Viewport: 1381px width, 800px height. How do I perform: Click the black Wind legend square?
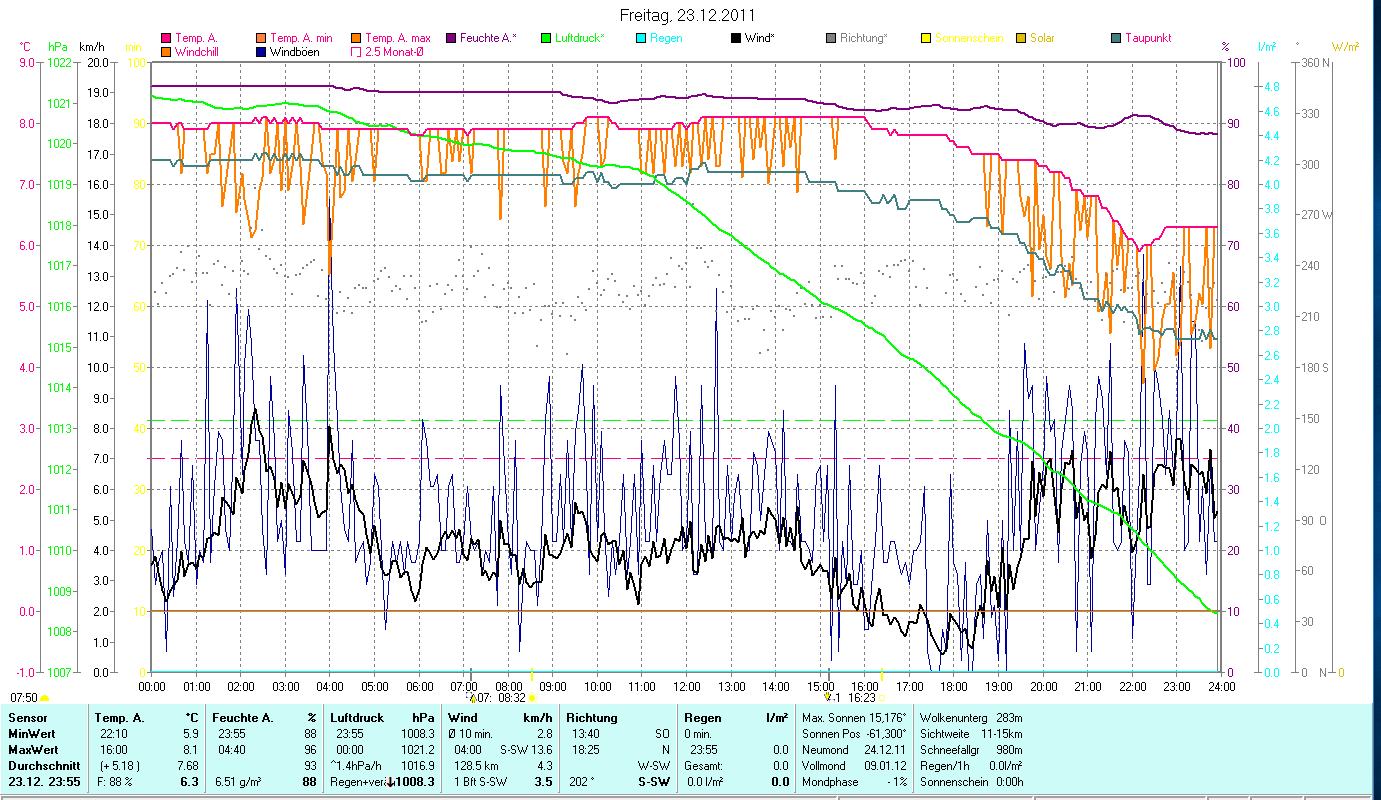coord(736,39)
